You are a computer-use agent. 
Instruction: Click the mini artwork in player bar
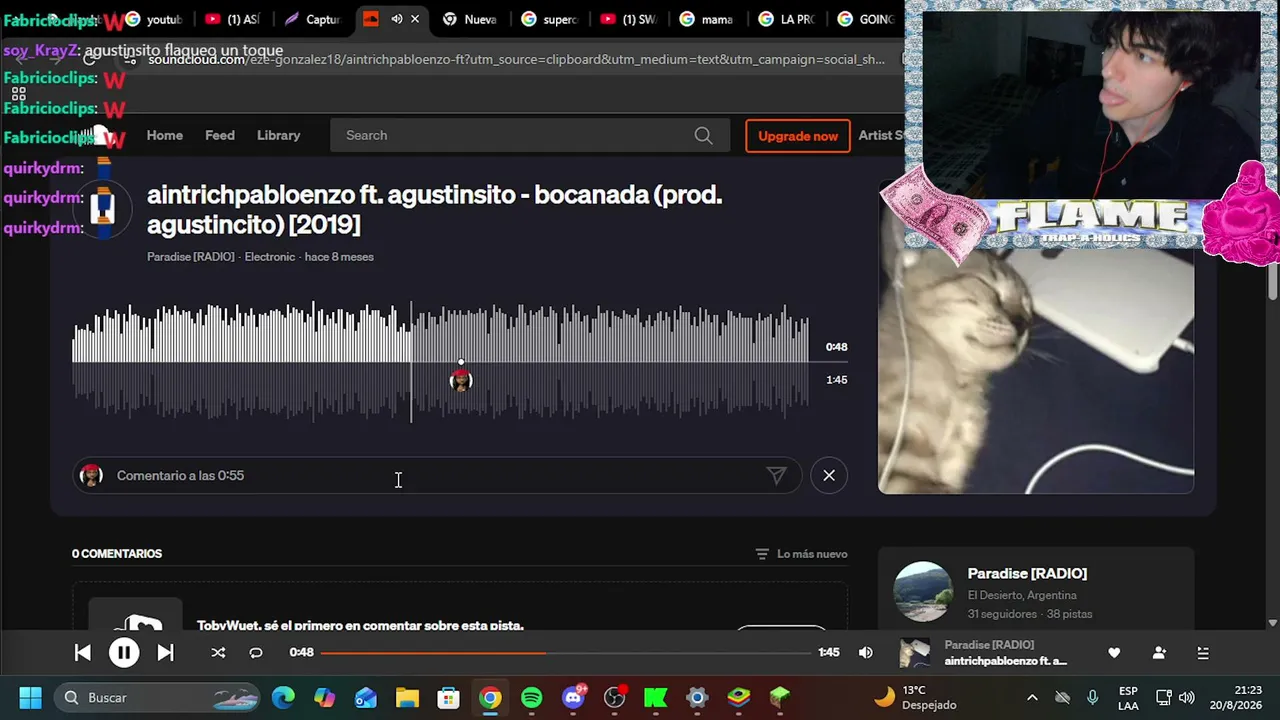(x=914, y=653)
